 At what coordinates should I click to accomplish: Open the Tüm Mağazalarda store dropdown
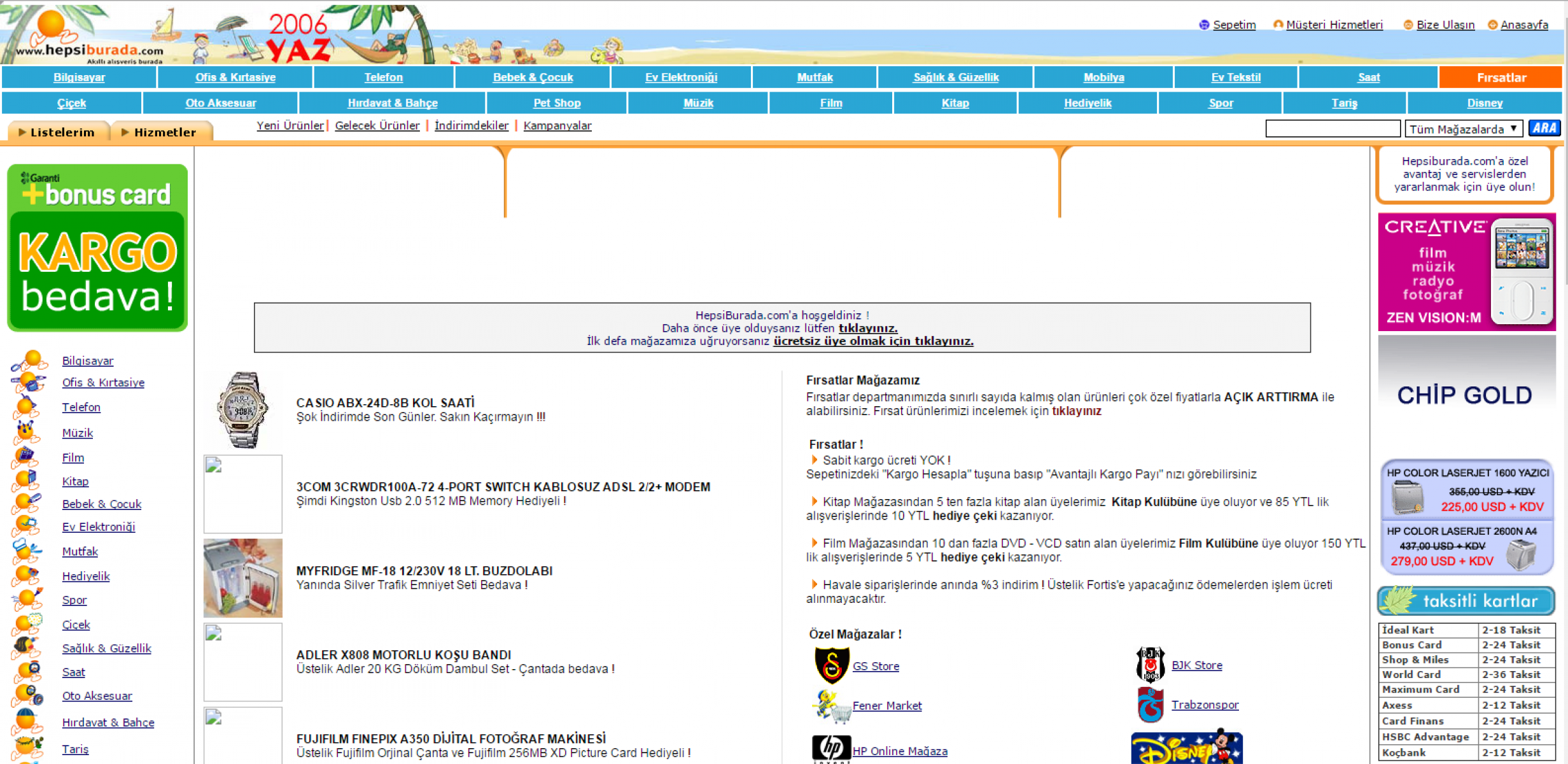click(x=1464, y=129)
